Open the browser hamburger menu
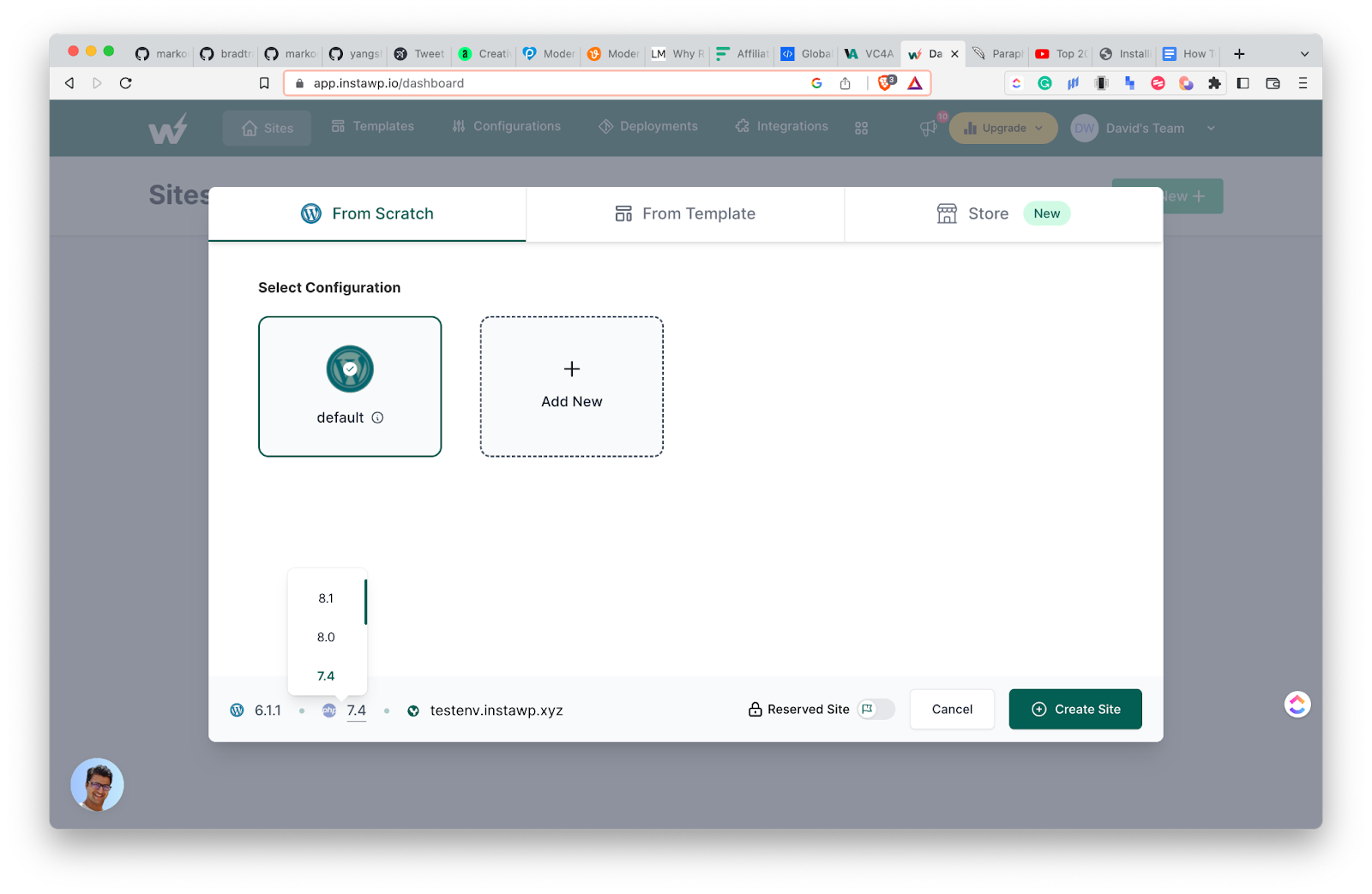The width and height of the screenshot is (1372, 894). [x=1303, y=83]
